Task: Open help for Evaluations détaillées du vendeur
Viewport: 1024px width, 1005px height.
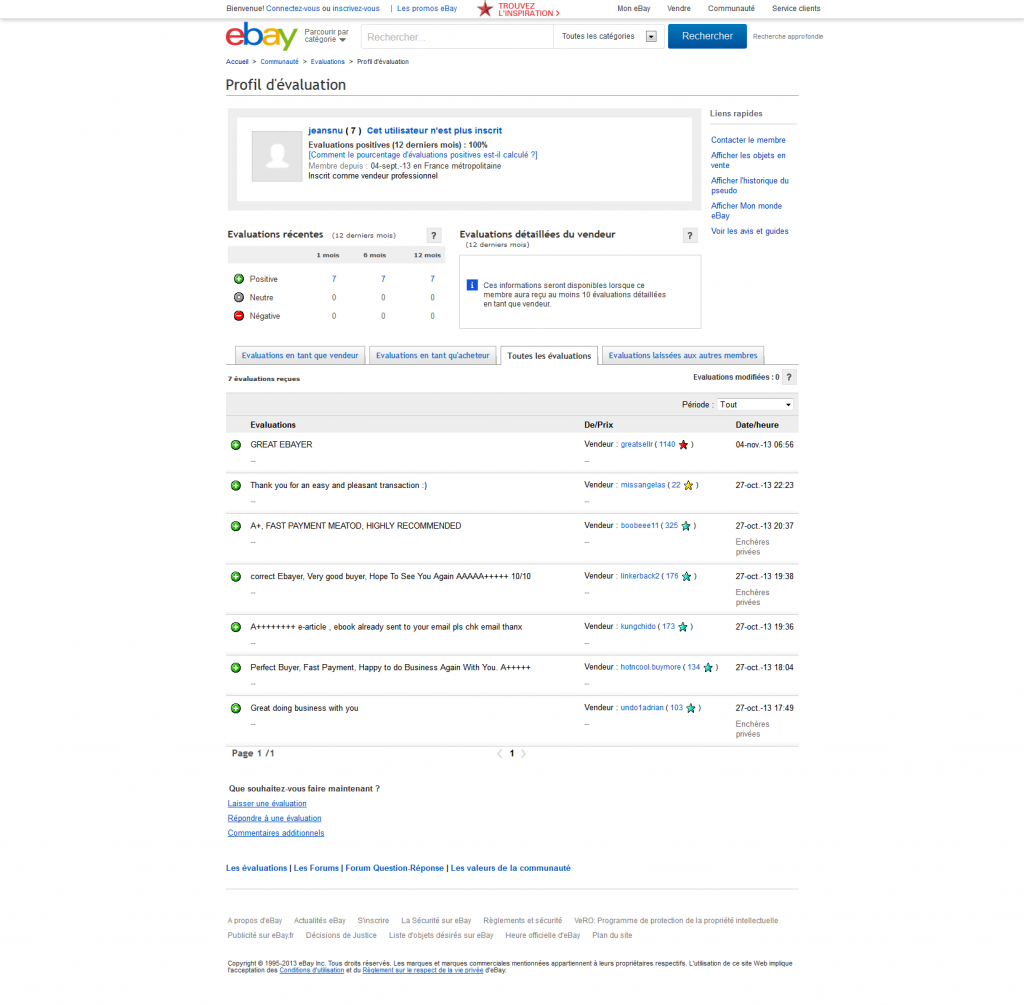Action: tap(690, 235)
